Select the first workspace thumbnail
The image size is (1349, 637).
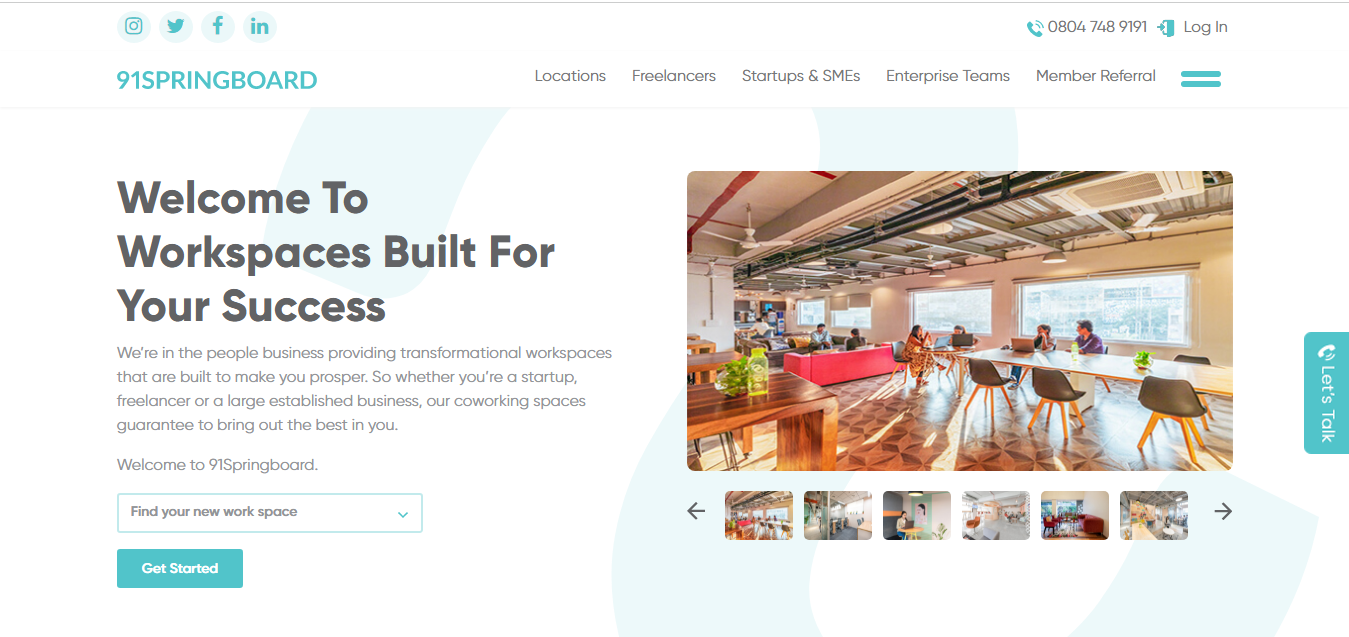759,515
